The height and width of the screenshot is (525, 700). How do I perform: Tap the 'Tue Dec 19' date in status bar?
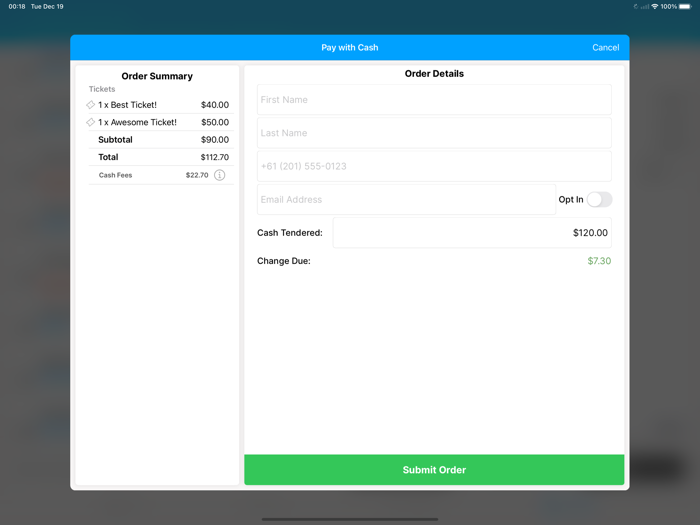click(x=47, y=7)
